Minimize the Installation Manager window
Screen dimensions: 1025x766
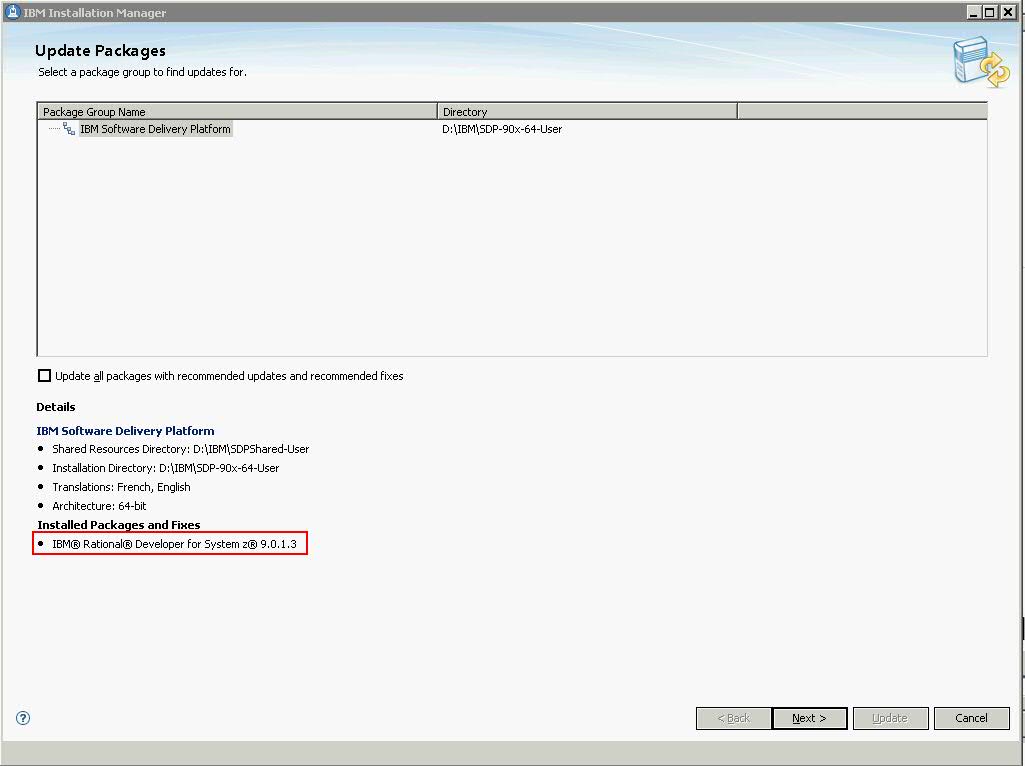[974, 12]
